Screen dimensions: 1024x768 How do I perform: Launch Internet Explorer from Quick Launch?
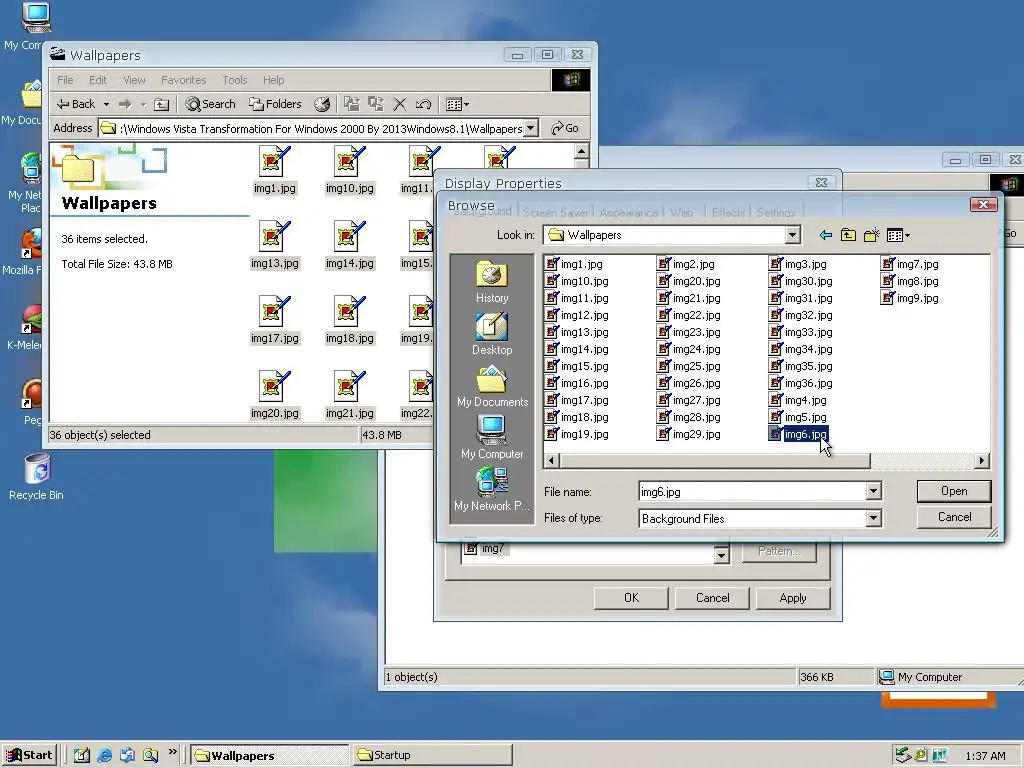click(x=104, y=755)
